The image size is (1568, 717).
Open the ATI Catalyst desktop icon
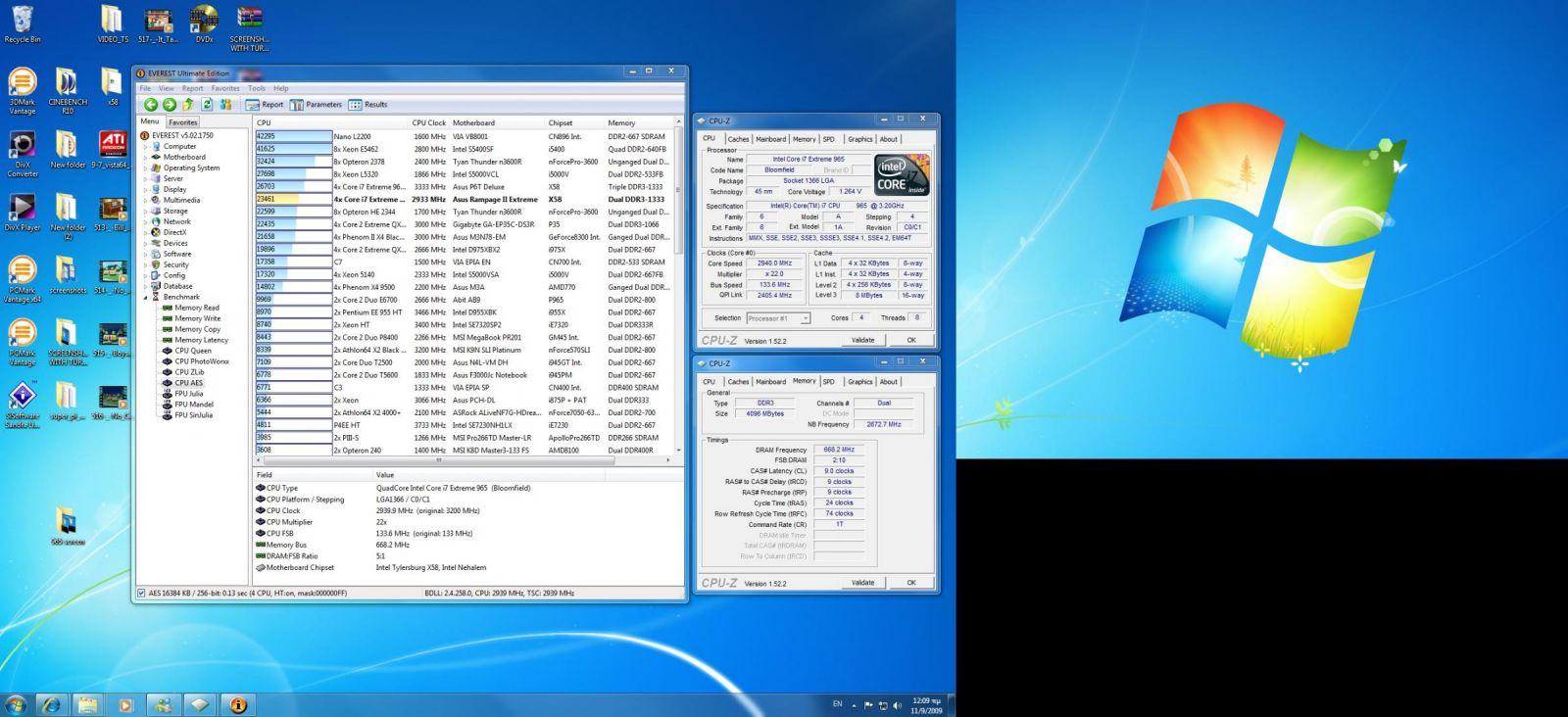click(x=113, y=150)
